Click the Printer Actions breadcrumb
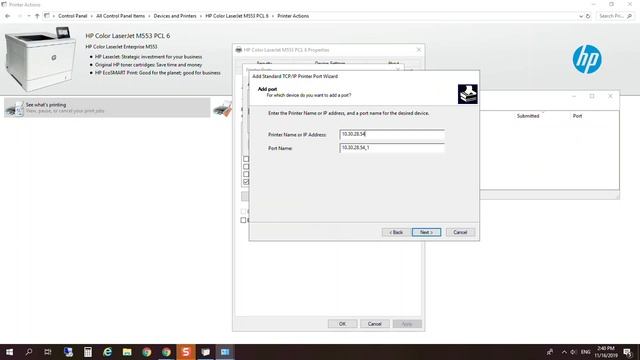 pyautogui.click(x=293, y=16)
